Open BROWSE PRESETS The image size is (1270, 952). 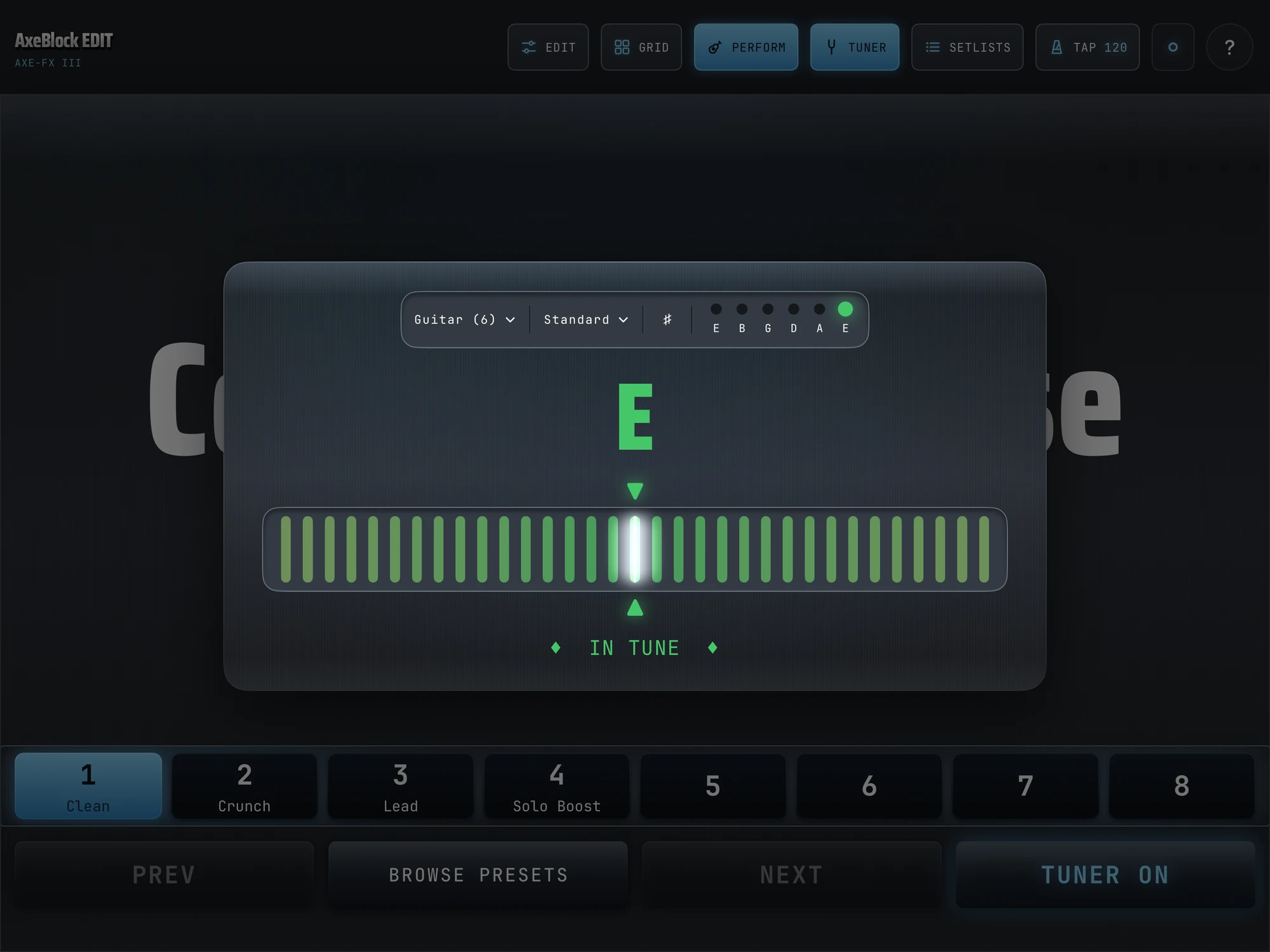[478, 875]
